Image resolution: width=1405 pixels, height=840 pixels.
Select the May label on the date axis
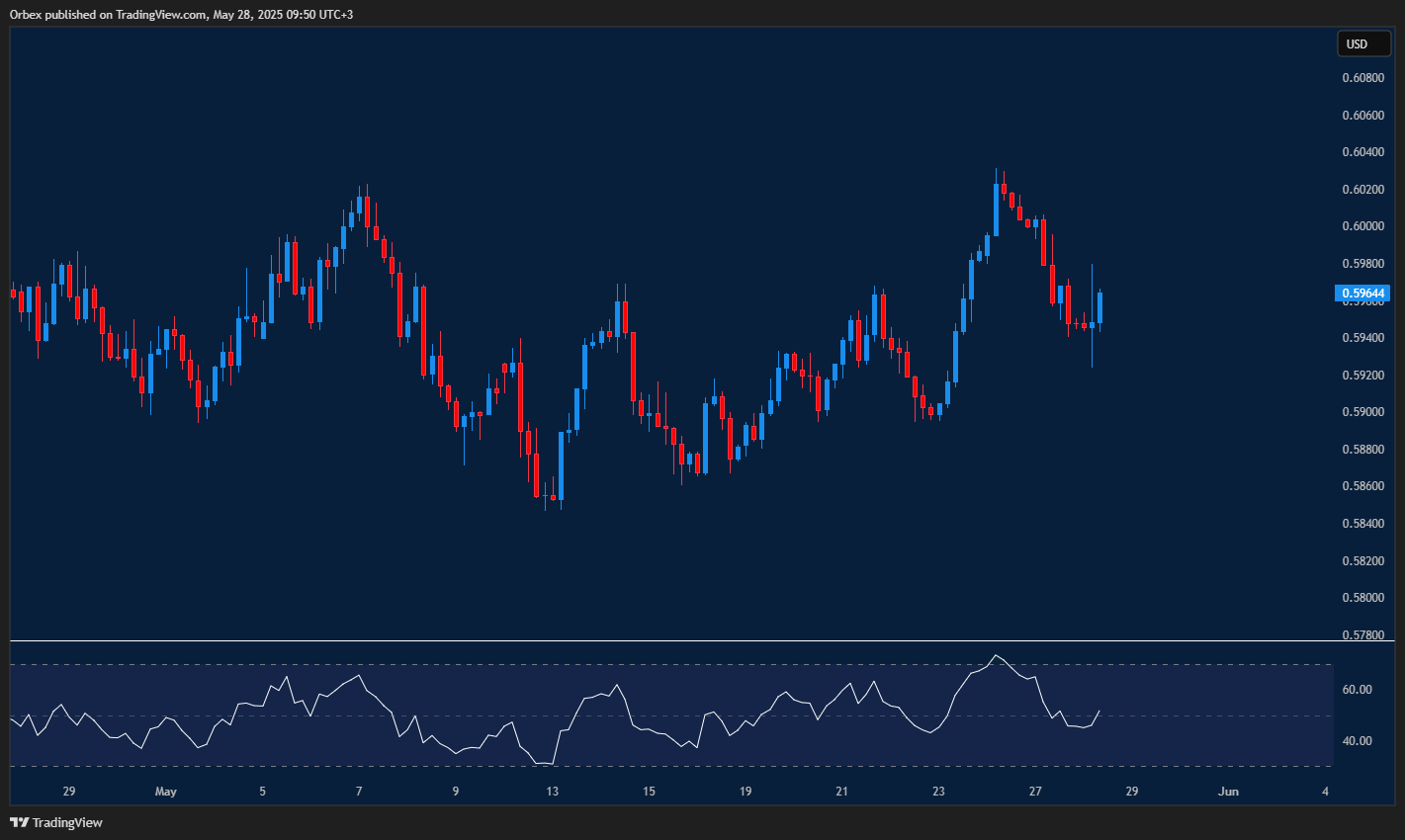[165, 791]
